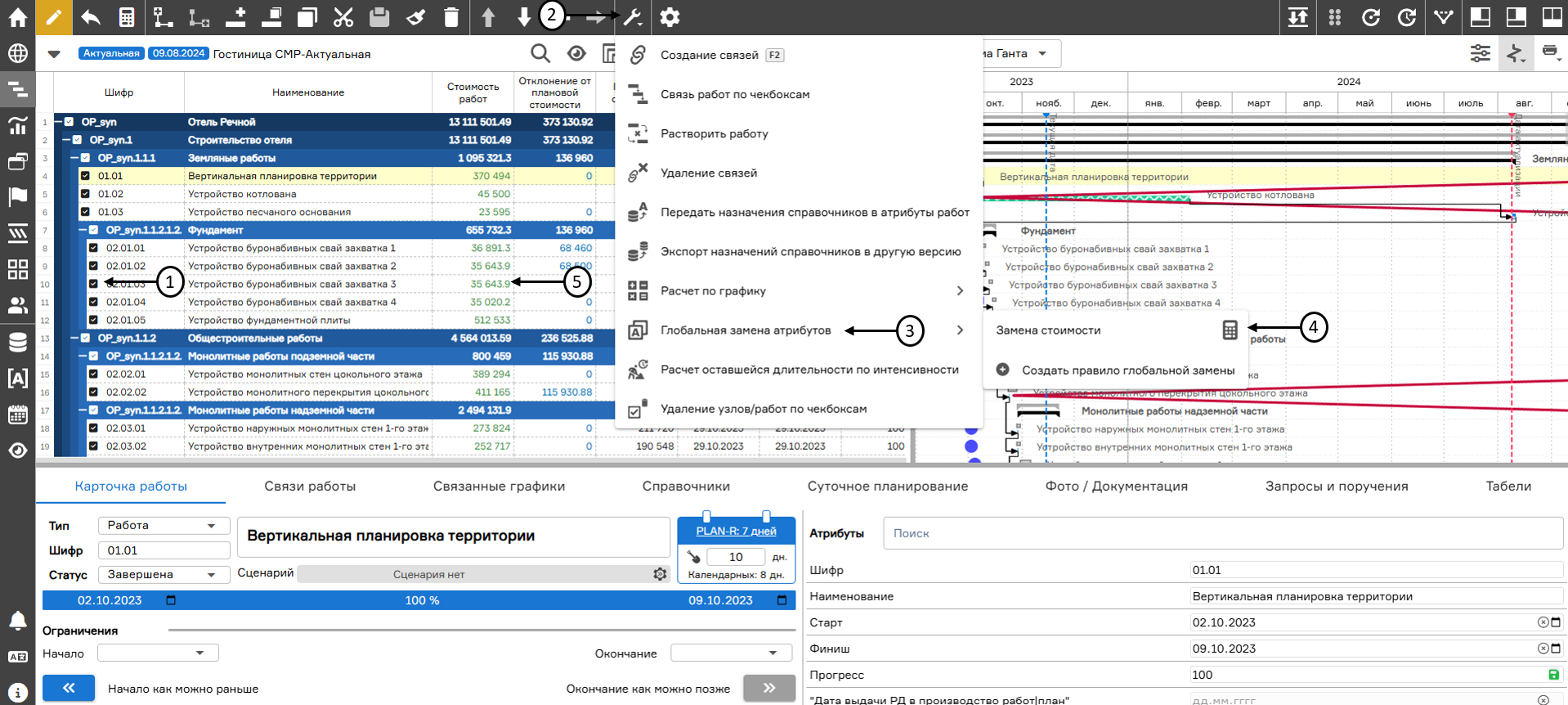Toggle checkbox for OP_syn root row
The image size is (1568, 705).
[x=69, y=122]
